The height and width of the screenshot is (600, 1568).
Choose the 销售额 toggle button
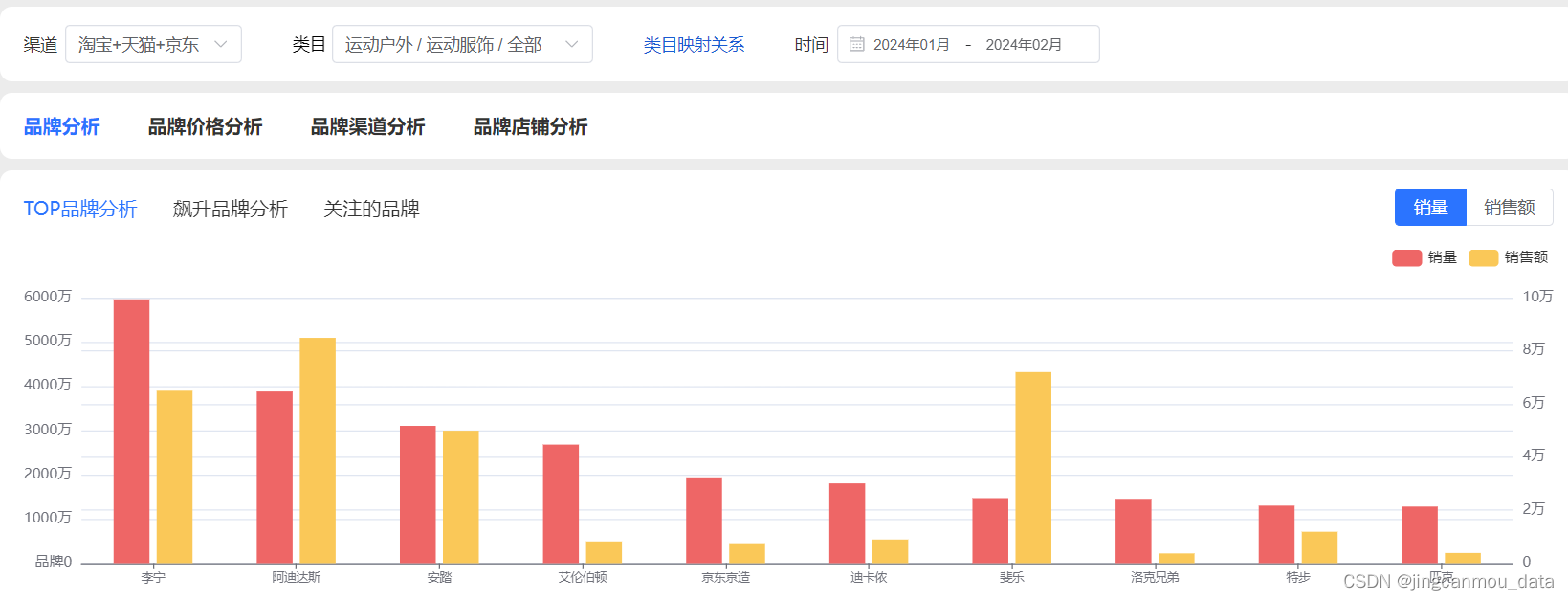pyautogui.click(x=1510, y=208)
